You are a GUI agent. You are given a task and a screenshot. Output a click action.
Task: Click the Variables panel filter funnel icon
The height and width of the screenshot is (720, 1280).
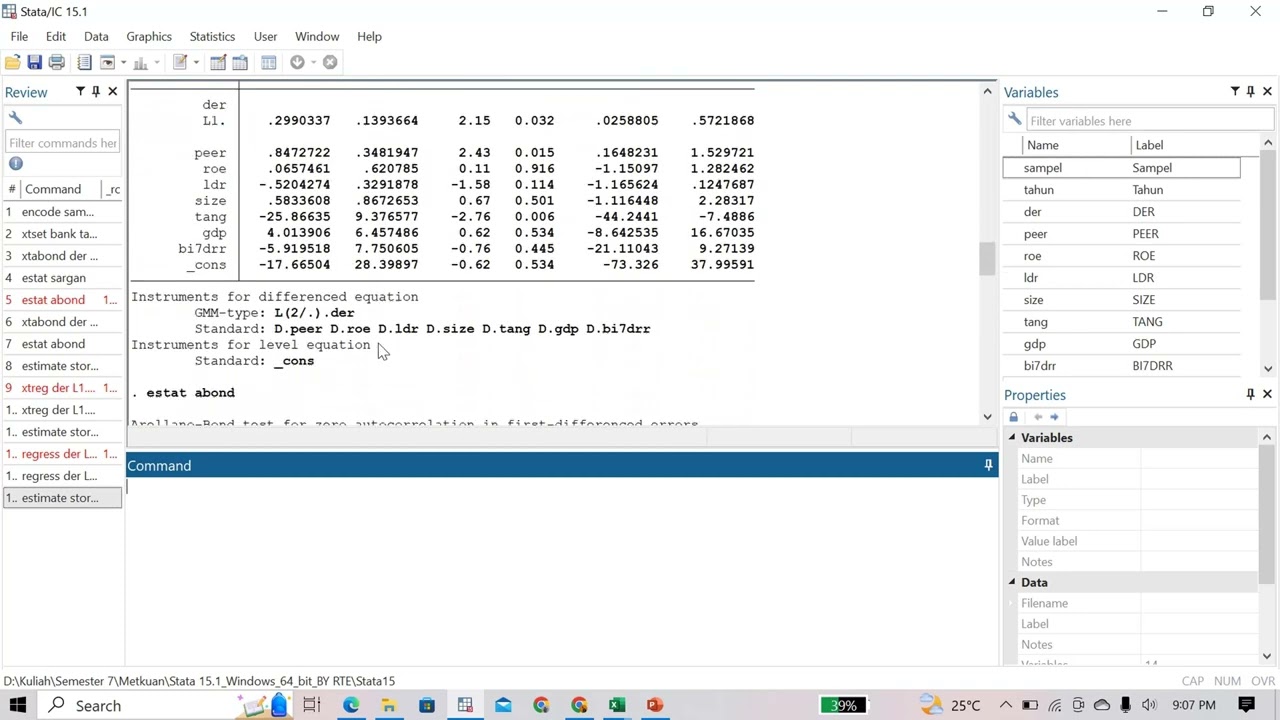1235,92
